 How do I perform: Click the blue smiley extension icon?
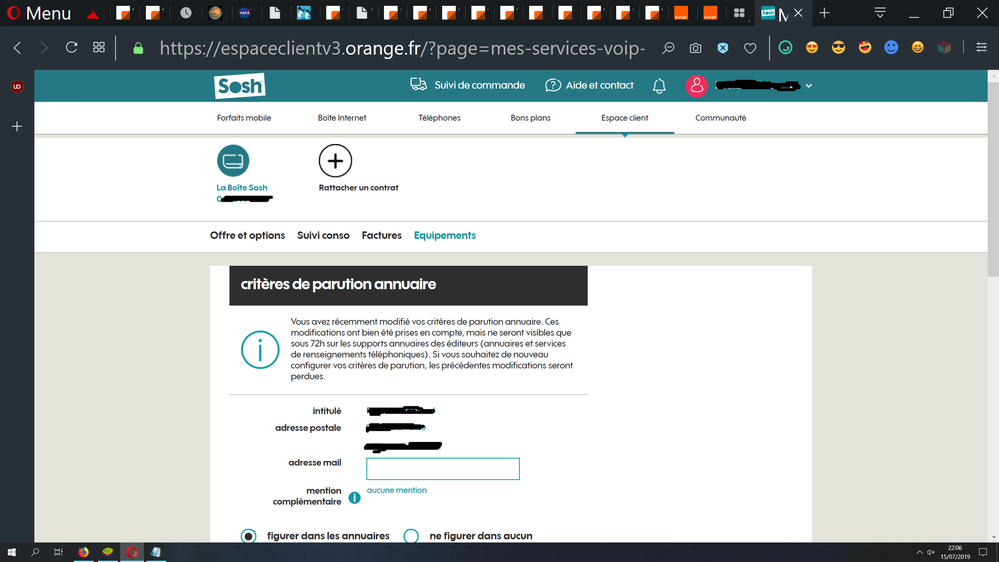click(891, 47)
